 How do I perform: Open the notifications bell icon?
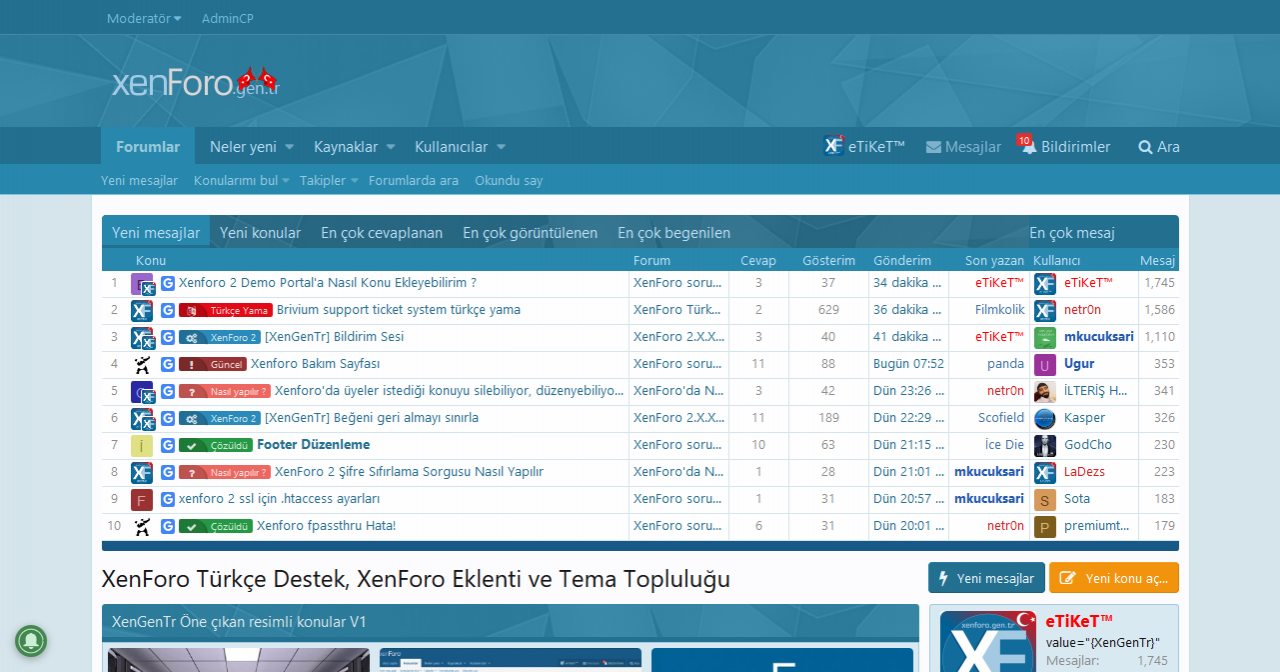coord(1029,147)
